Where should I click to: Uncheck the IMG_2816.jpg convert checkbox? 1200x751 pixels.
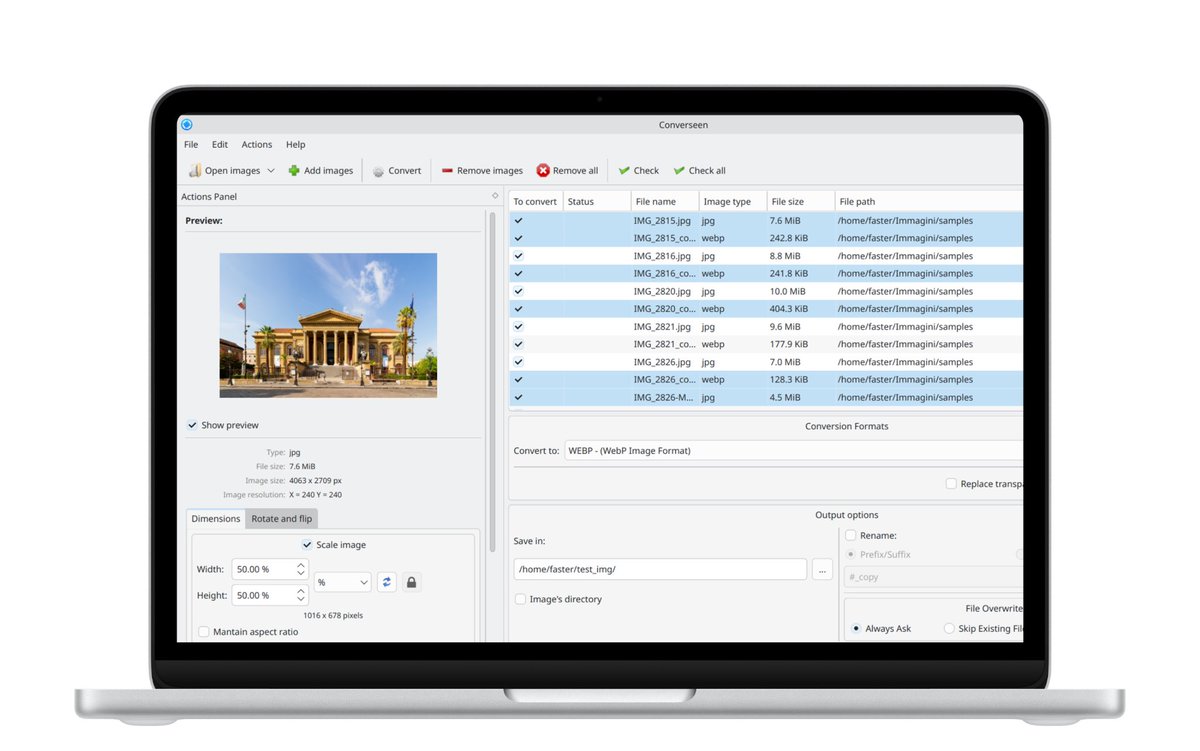point(518,256)
